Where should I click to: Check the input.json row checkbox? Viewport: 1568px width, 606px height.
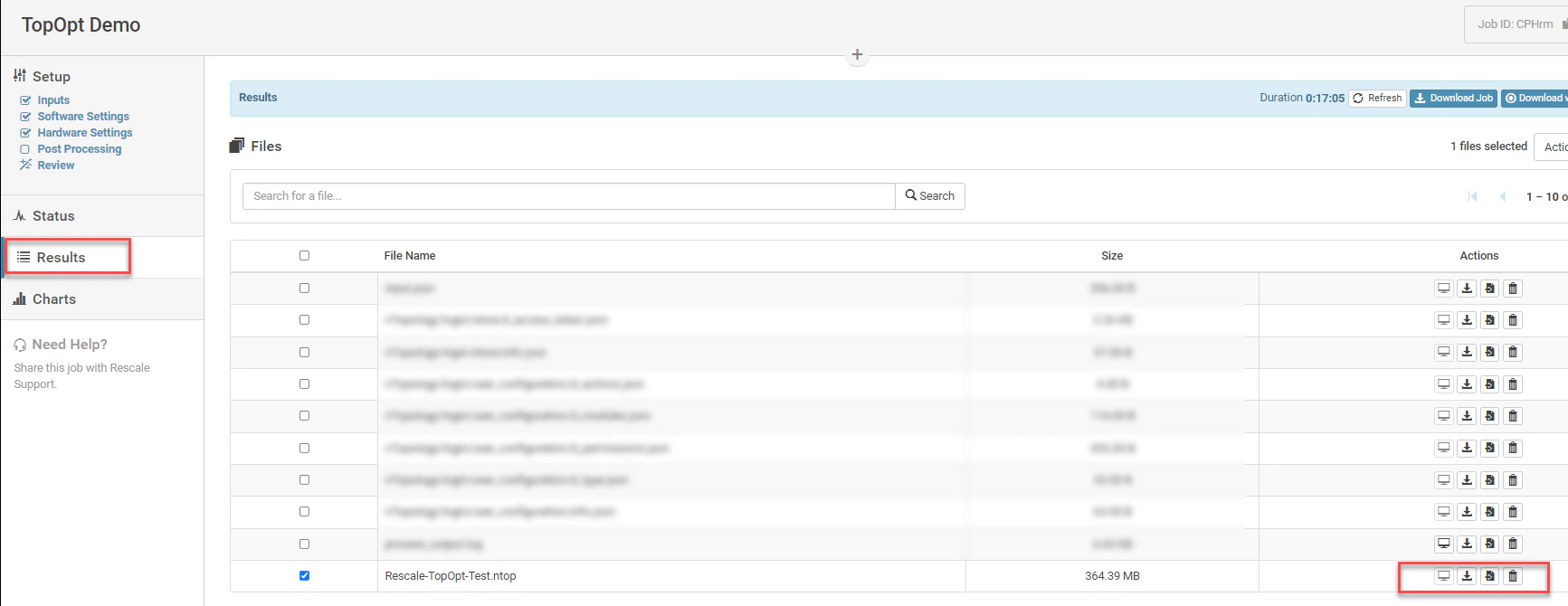304,289
